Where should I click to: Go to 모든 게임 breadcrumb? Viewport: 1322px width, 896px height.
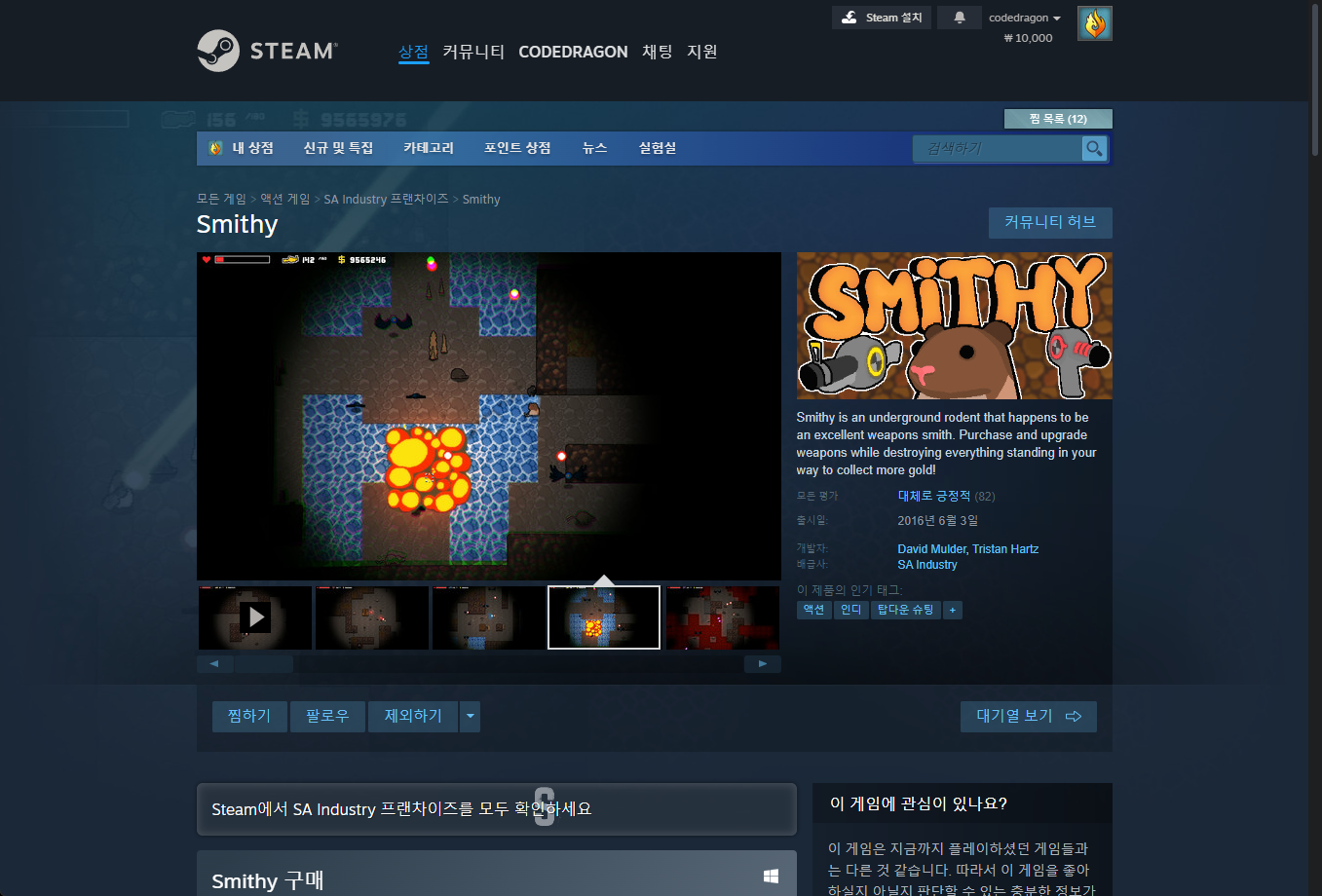click(x=221, y=199)
